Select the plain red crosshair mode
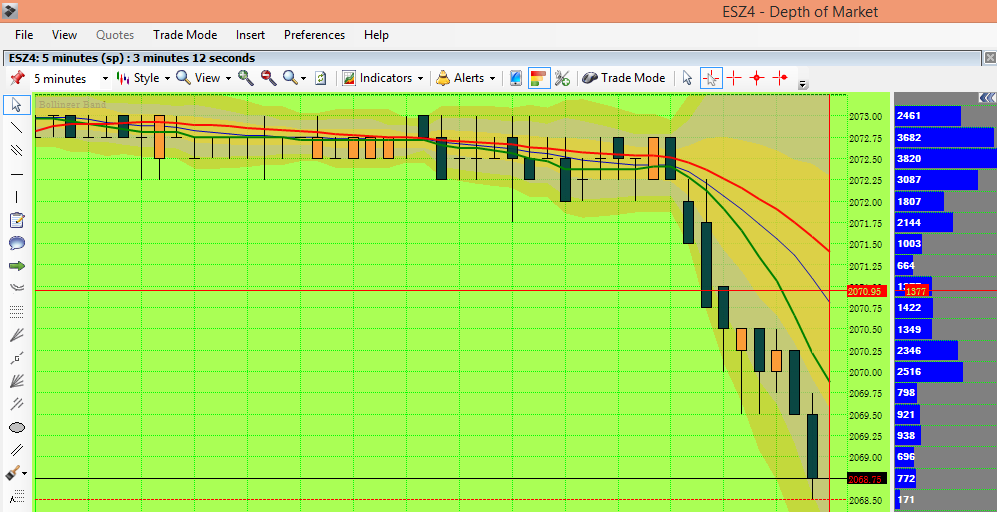The image size is (997, 512). (x=734, y=78)
